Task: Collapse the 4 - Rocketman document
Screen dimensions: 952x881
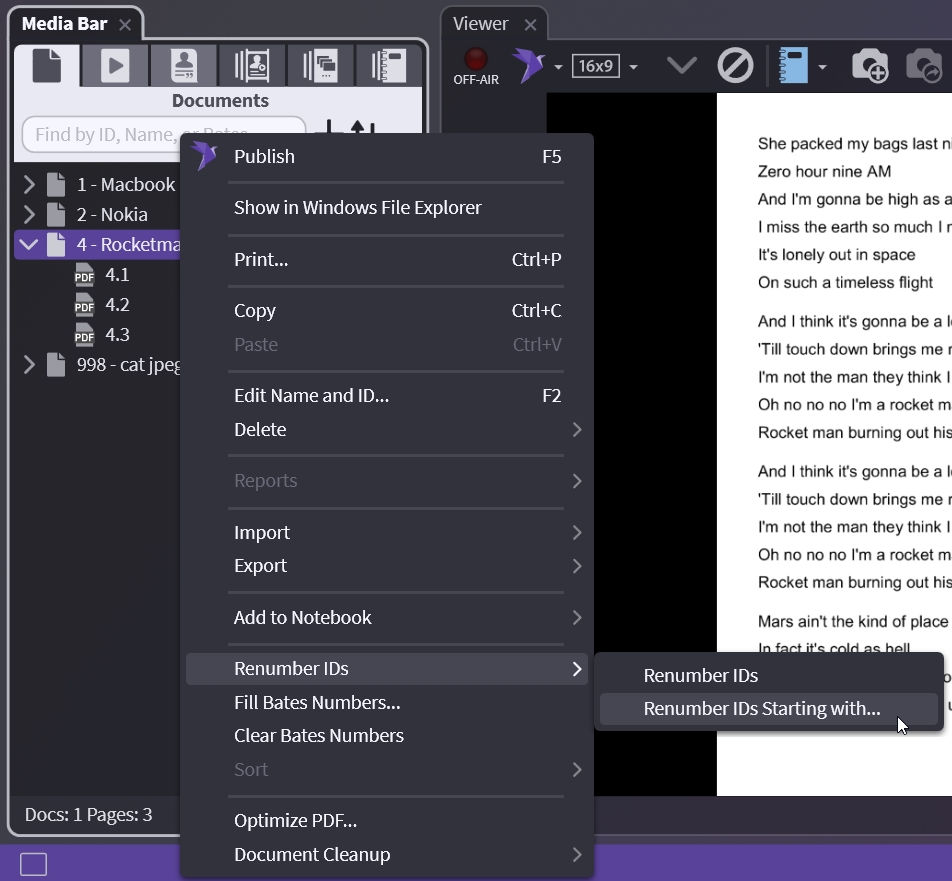Action: (x=29, y=244)
